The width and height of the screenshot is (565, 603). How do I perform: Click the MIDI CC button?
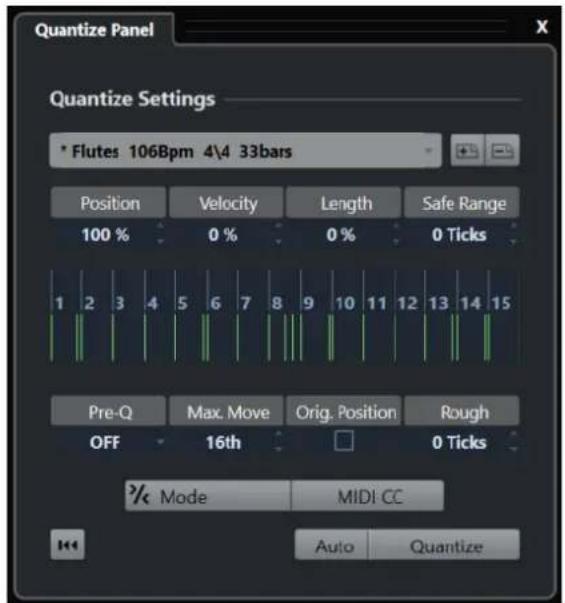(368, 496)
